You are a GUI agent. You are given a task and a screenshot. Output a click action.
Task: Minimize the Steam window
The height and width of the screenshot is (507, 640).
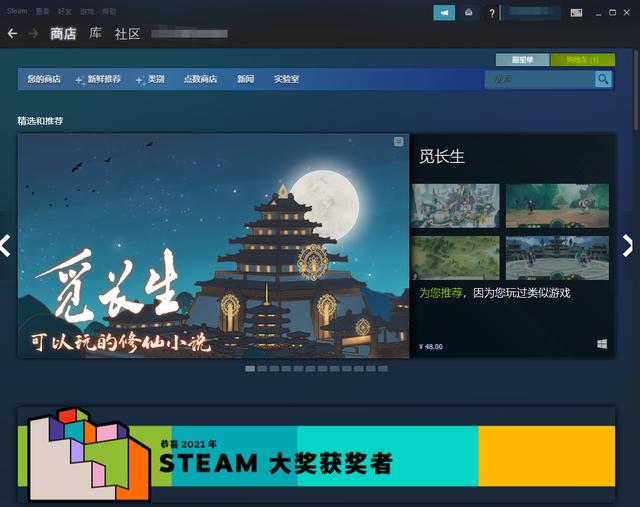(598, 13)
